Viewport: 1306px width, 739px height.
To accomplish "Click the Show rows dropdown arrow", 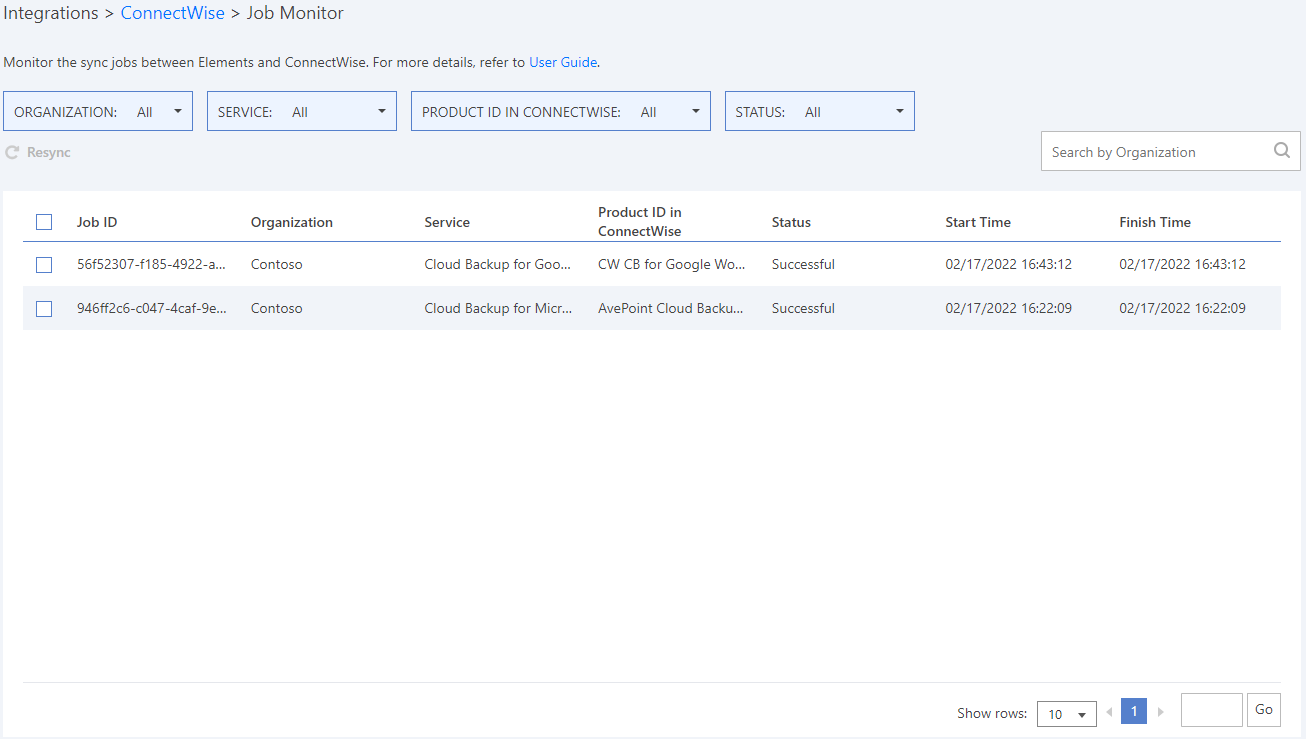I will click(1081, 713).
